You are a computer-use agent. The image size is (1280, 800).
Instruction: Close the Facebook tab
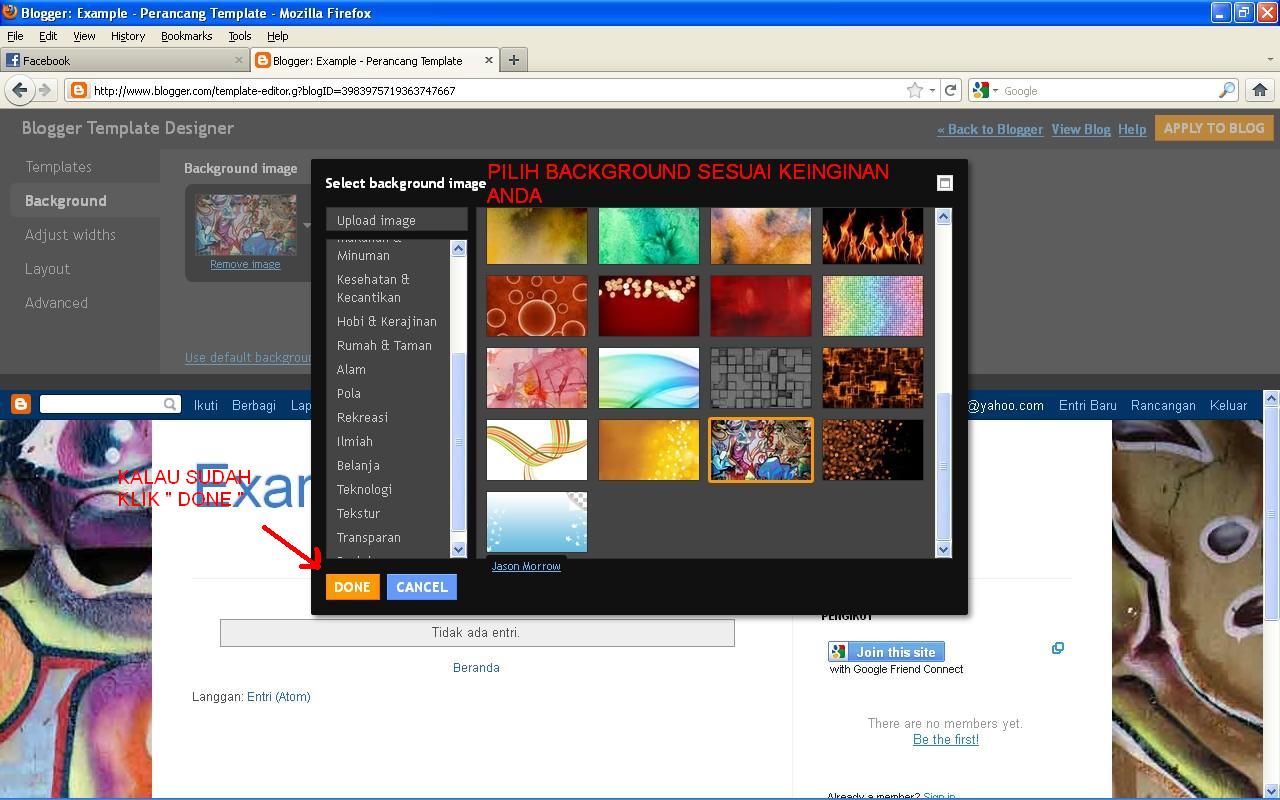click(x=238, y=60)
